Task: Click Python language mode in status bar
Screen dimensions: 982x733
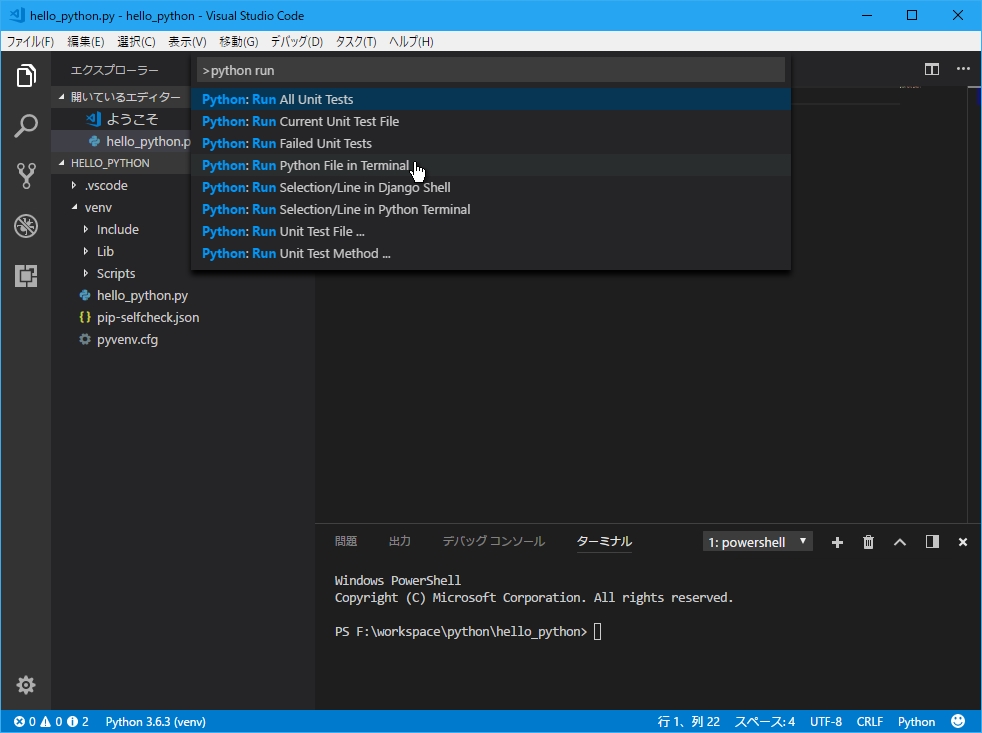Action: point(916,722)
